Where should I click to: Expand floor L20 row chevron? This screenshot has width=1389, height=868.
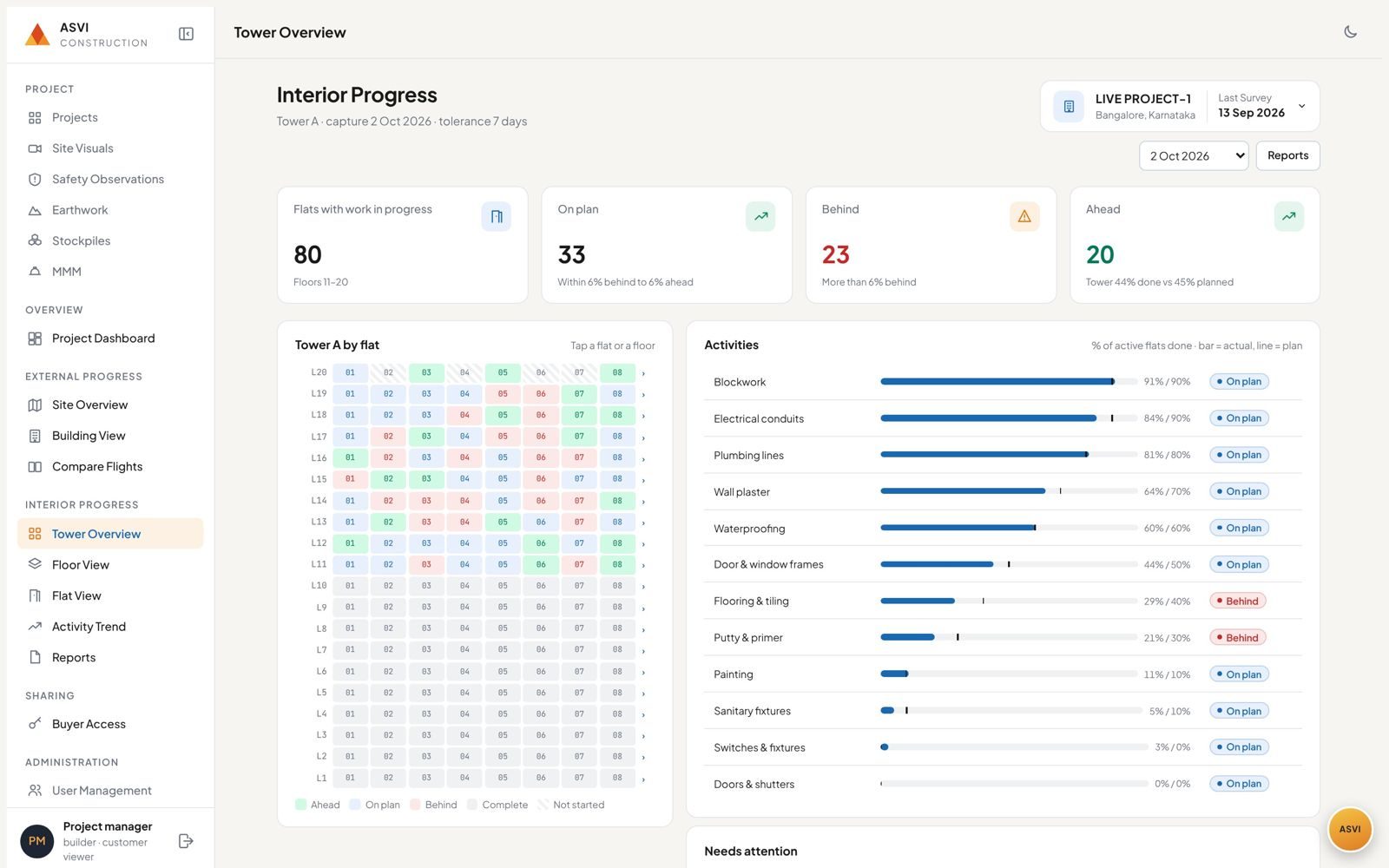[643, 373]
